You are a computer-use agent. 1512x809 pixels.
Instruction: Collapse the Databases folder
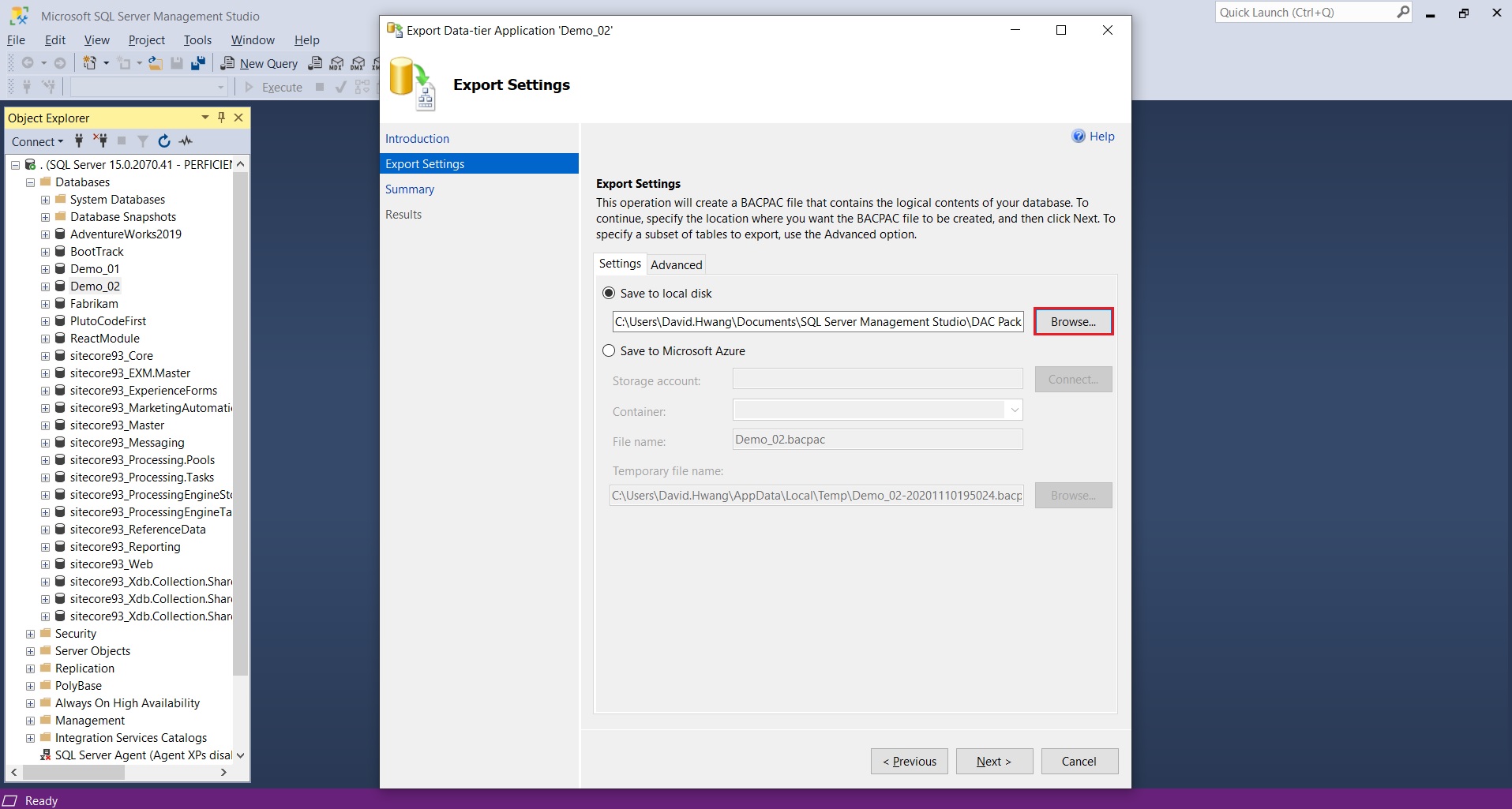[30, 182]
